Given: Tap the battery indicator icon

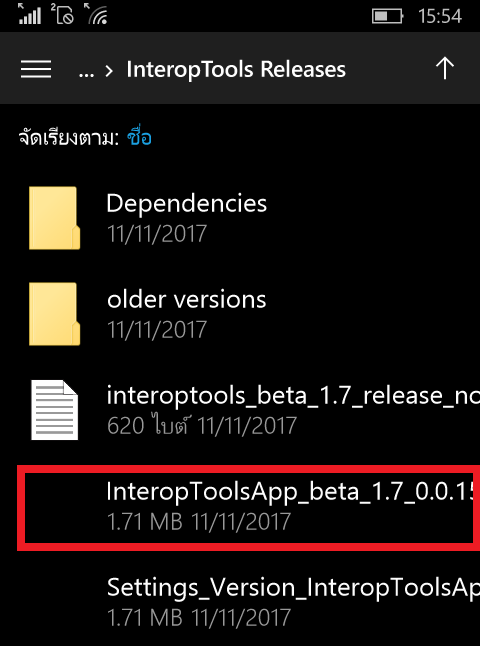Looking at the screenshot, I should [387, 16].
